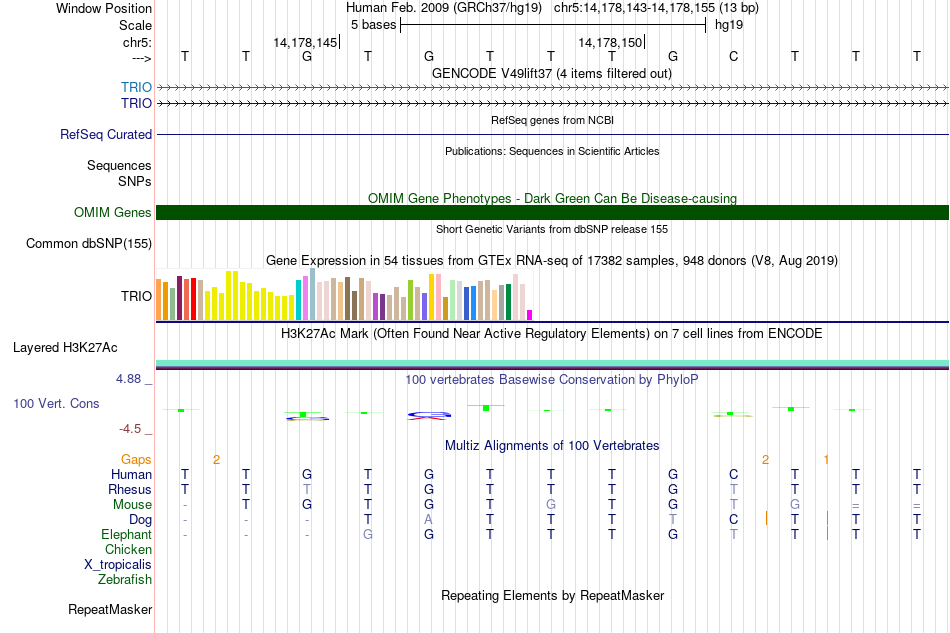Click the sequence direction arrow '--->' label

[x=142, y=58]
